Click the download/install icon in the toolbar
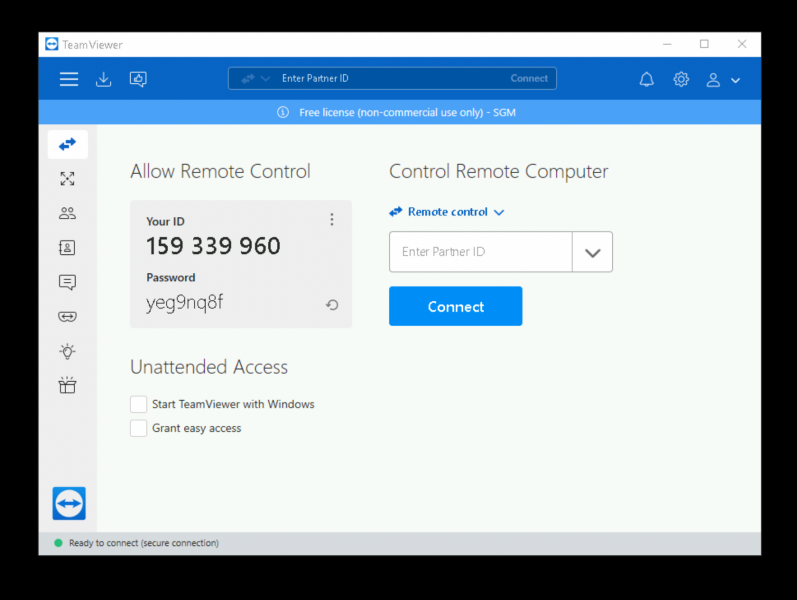Screen dimensions: 797x600 pyautogui.click(x=103, y=79)
